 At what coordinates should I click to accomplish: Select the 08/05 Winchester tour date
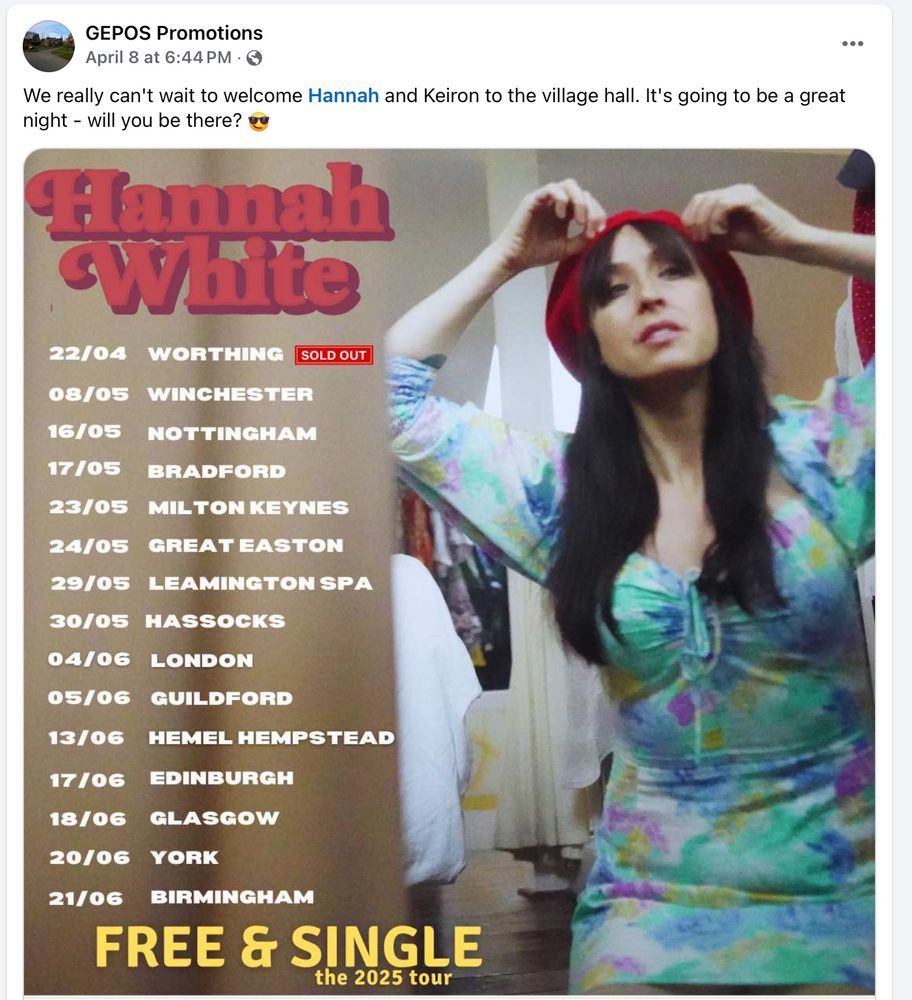[x=181, y=394]
